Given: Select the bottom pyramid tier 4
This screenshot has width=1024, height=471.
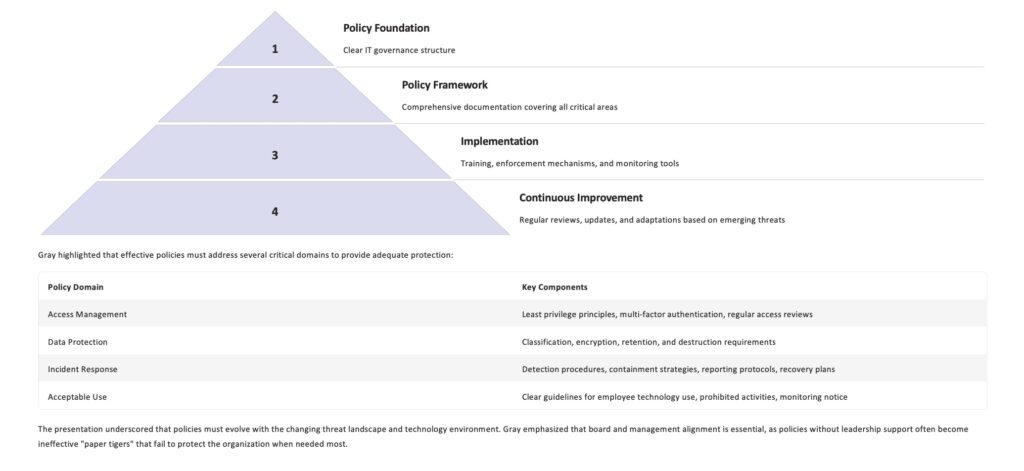Looking at the screenshot, I should (275, 211).
